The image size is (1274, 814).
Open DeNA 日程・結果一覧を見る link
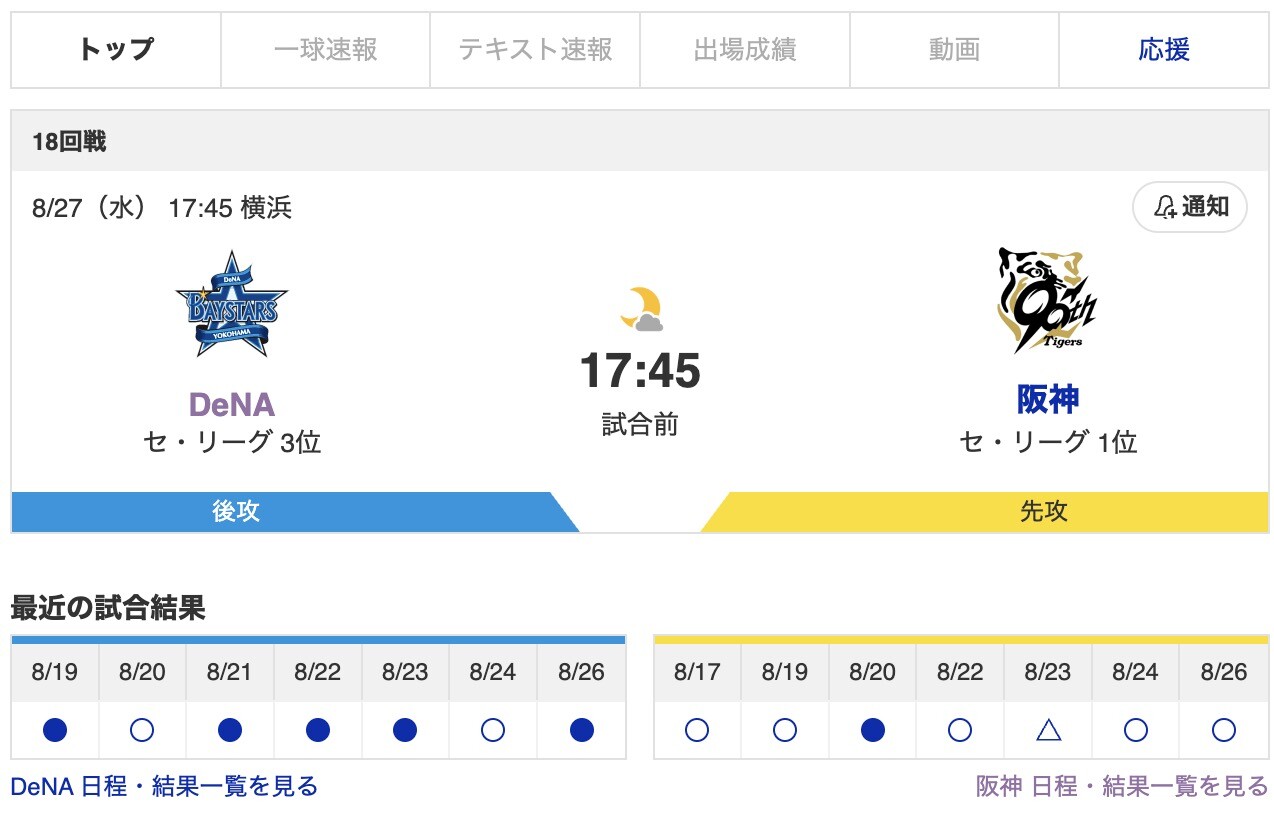[164, 787]
